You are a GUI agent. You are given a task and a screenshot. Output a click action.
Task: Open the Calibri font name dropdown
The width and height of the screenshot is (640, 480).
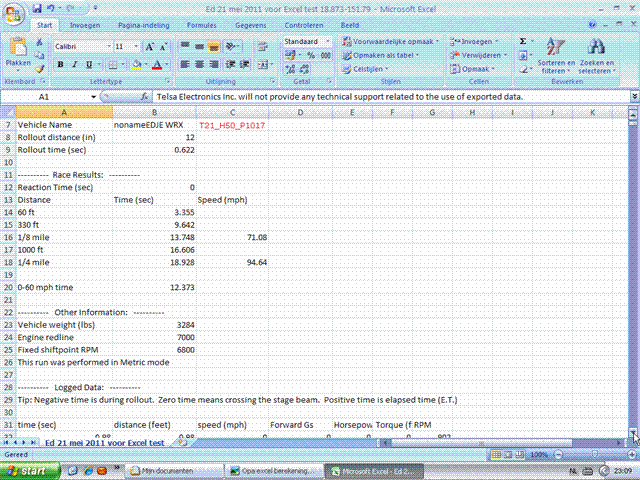click(x=109, y=47)
